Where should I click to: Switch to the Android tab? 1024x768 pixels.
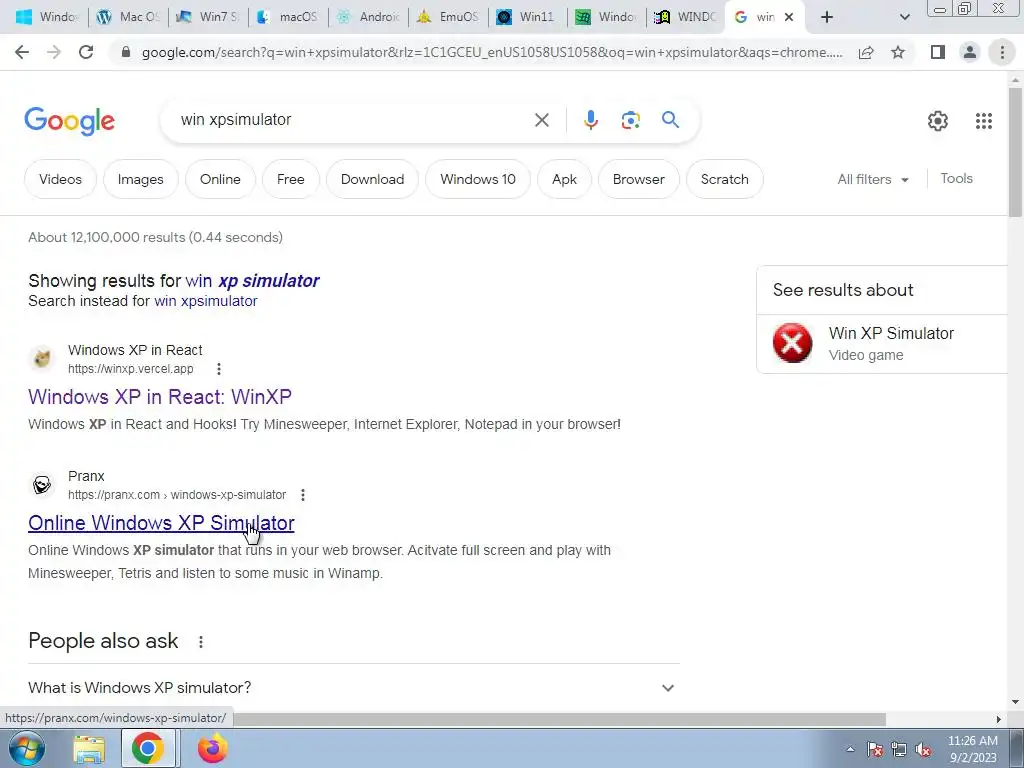368,17
